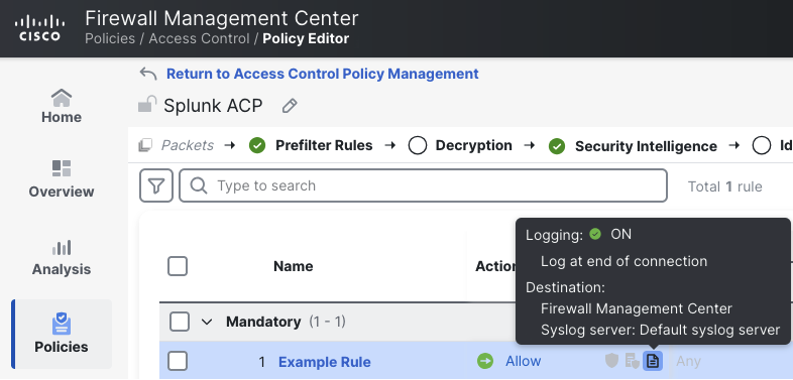The width and height of the screenshot is (793, 380).
Task: Select the Policies sidebar icon
Action: coord(61,324)
